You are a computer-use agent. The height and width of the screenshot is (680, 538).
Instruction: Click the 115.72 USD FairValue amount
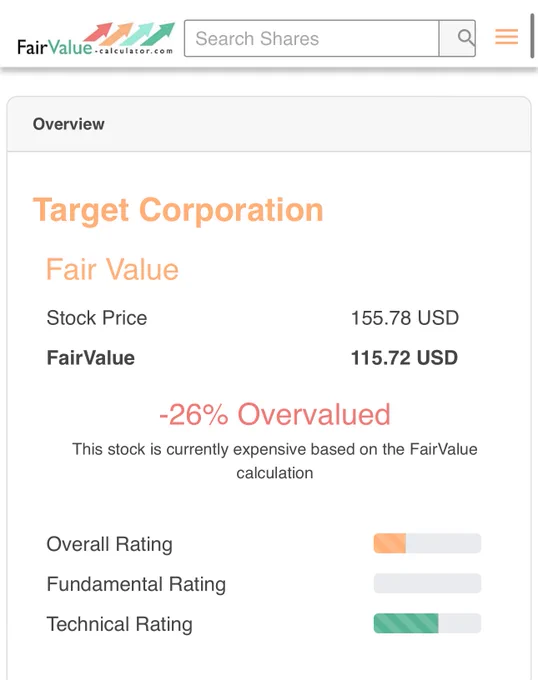[x=404, y=358]
